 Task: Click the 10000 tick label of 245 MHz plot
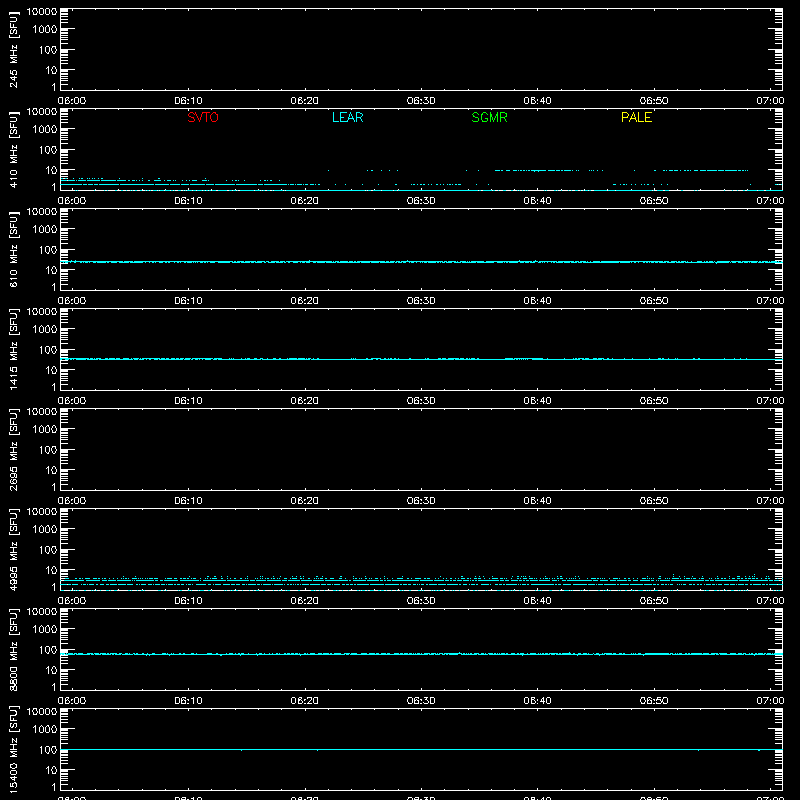[42, 12]
